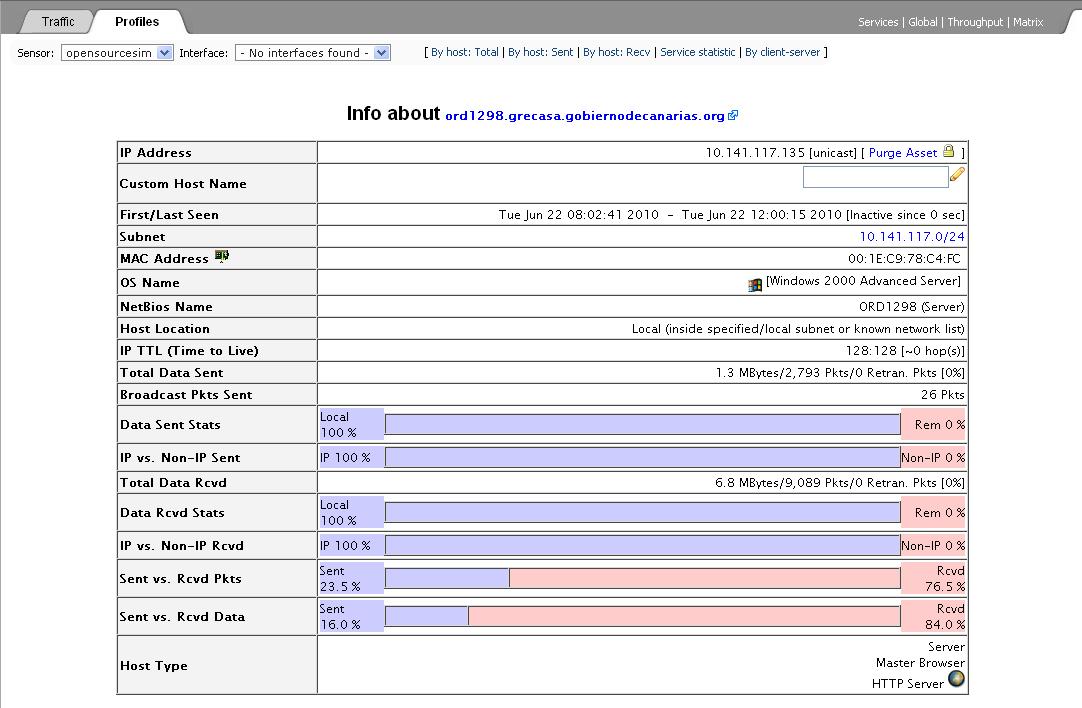Image resolution: width=1082 pixels, height=708 pixels.
Task: Click the Windows logo icon in OS Name
Action: (x=755, y=285)
